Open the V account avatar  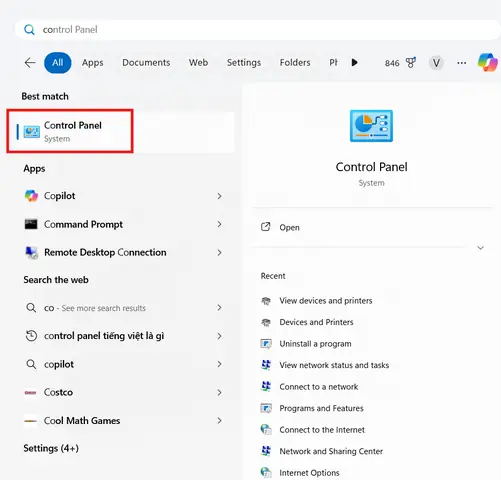[x=436, y=63]
